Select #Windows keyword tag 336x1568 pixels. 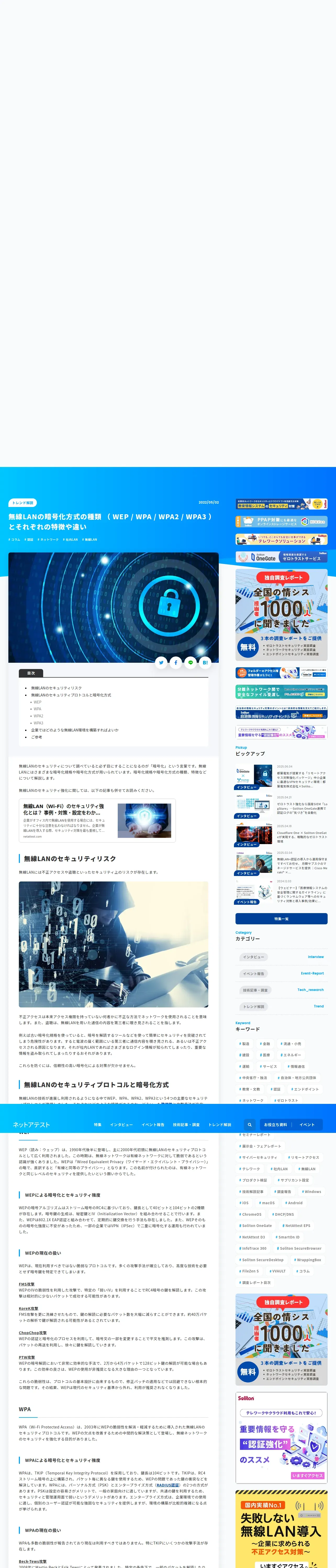pos(312,1191)
